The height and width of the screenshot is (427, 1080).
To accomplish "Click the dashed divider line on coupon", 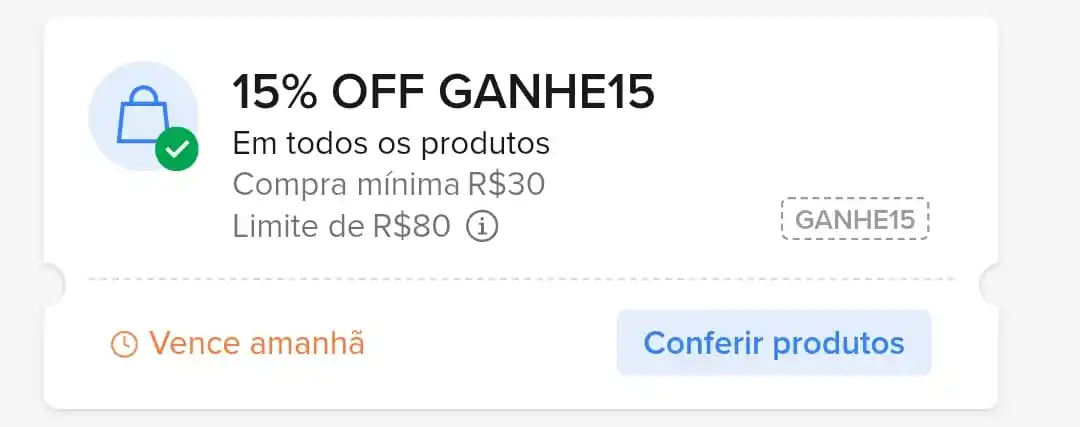I will coord(521,280).
